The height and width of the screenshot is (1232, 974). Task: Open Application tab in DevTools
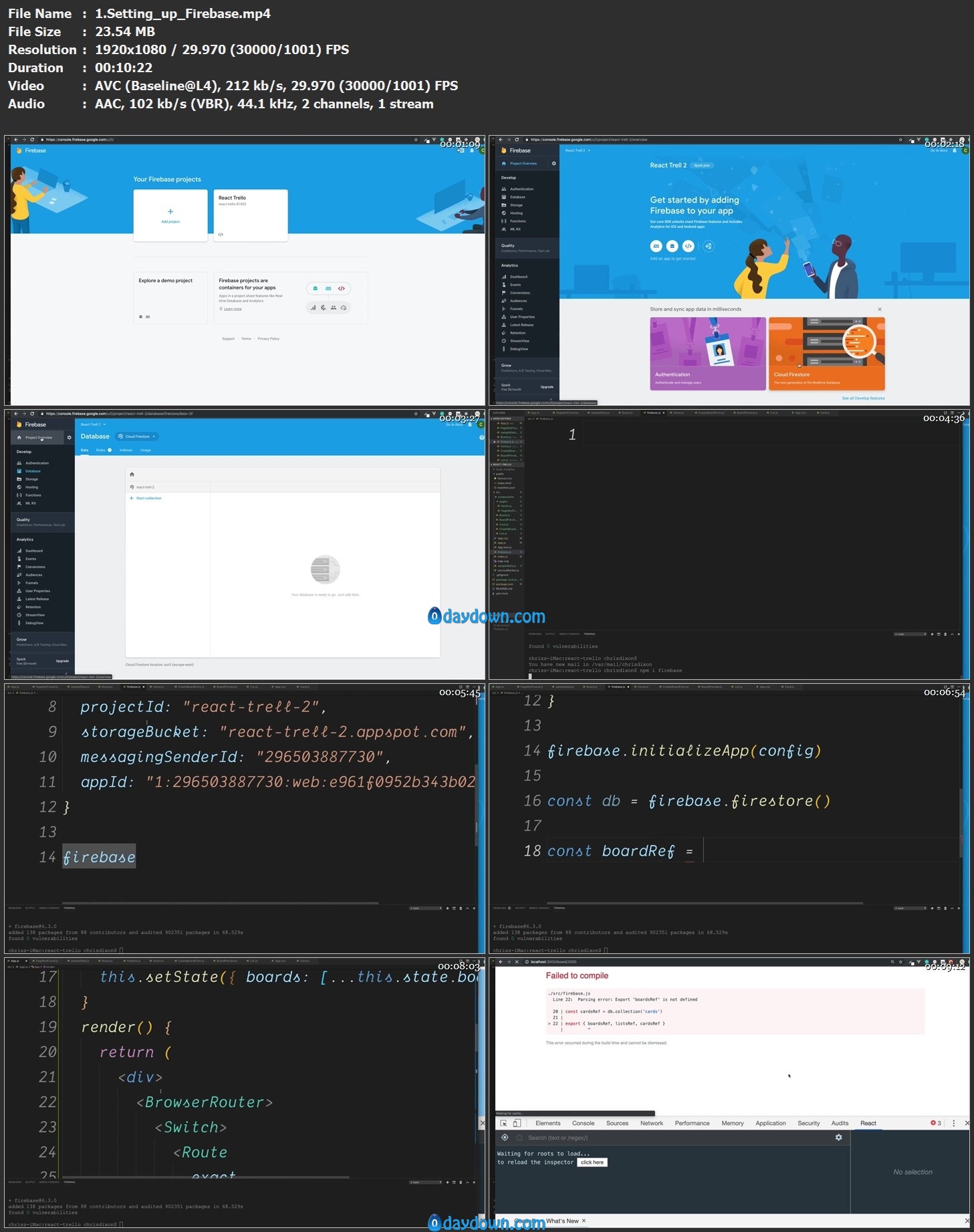[x=771, y=1123]
